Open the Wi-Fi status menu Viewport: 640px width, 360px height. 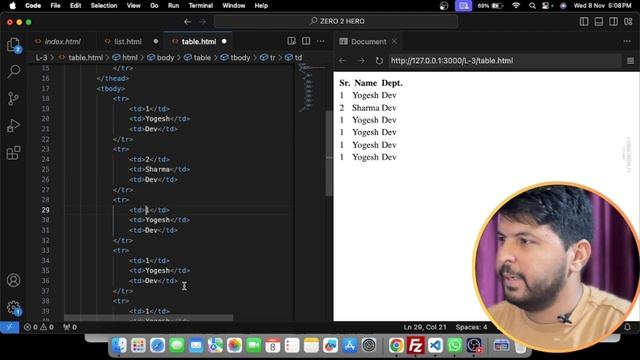[516, 6]
